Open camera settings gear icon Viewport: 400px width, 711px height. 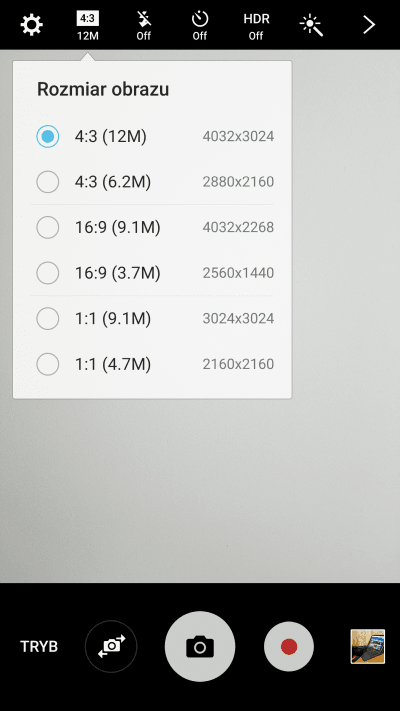(x=32, y=24)
